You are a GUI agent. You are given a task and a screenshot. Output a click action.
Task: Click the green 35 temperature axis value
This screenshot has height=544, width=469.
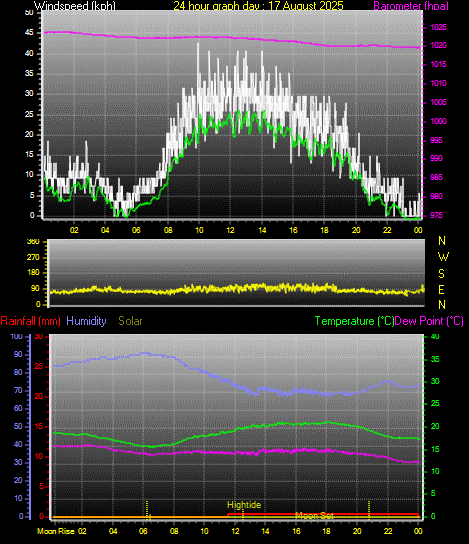tap(435, 359)
